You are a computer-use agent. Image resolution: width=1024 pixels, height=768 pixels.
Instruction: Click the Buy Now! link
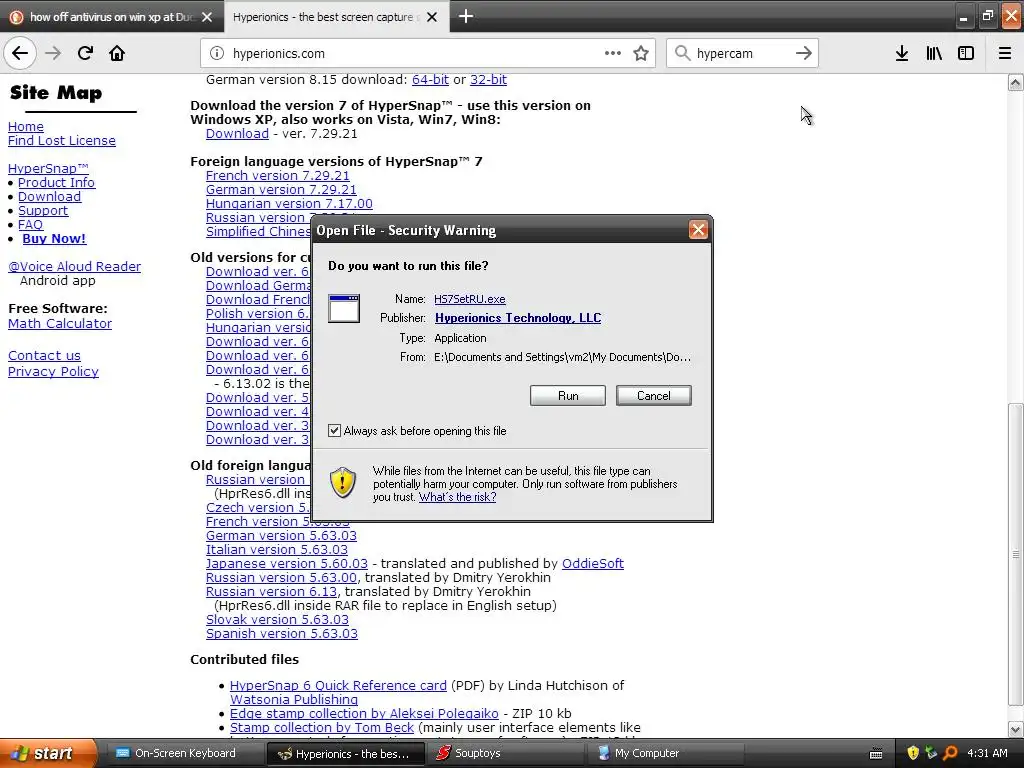(x=54, y=238)
